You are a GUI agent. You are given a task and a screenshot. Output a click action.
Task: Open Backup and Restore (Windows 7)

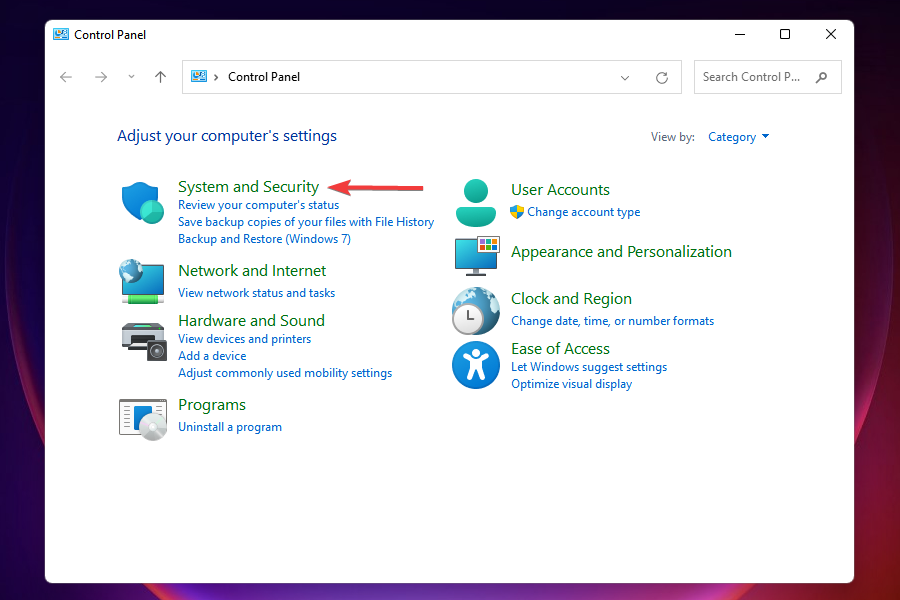tap(264, 239)
